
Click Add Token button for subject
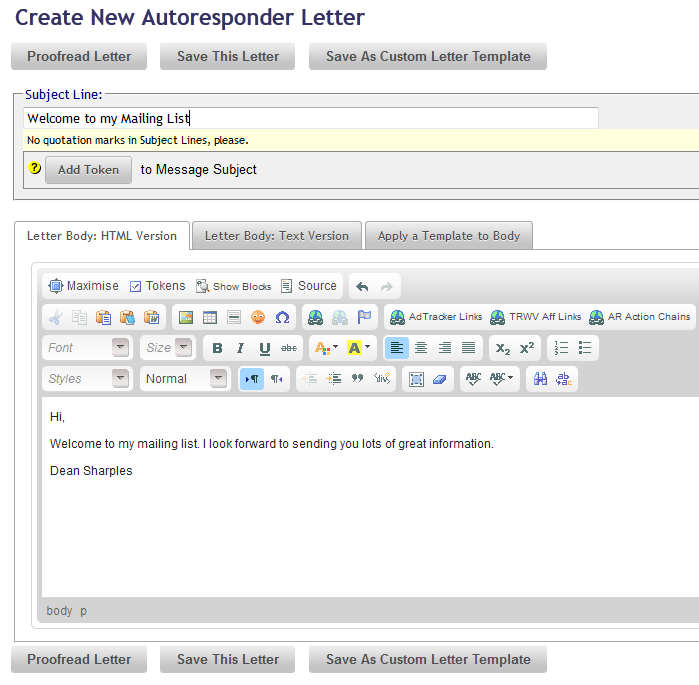point(88,169)
